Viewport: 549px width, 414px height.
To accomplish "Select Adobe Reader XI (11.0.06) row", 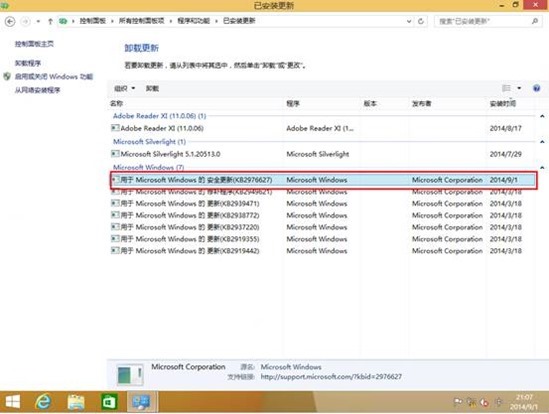I will (323, 128).
